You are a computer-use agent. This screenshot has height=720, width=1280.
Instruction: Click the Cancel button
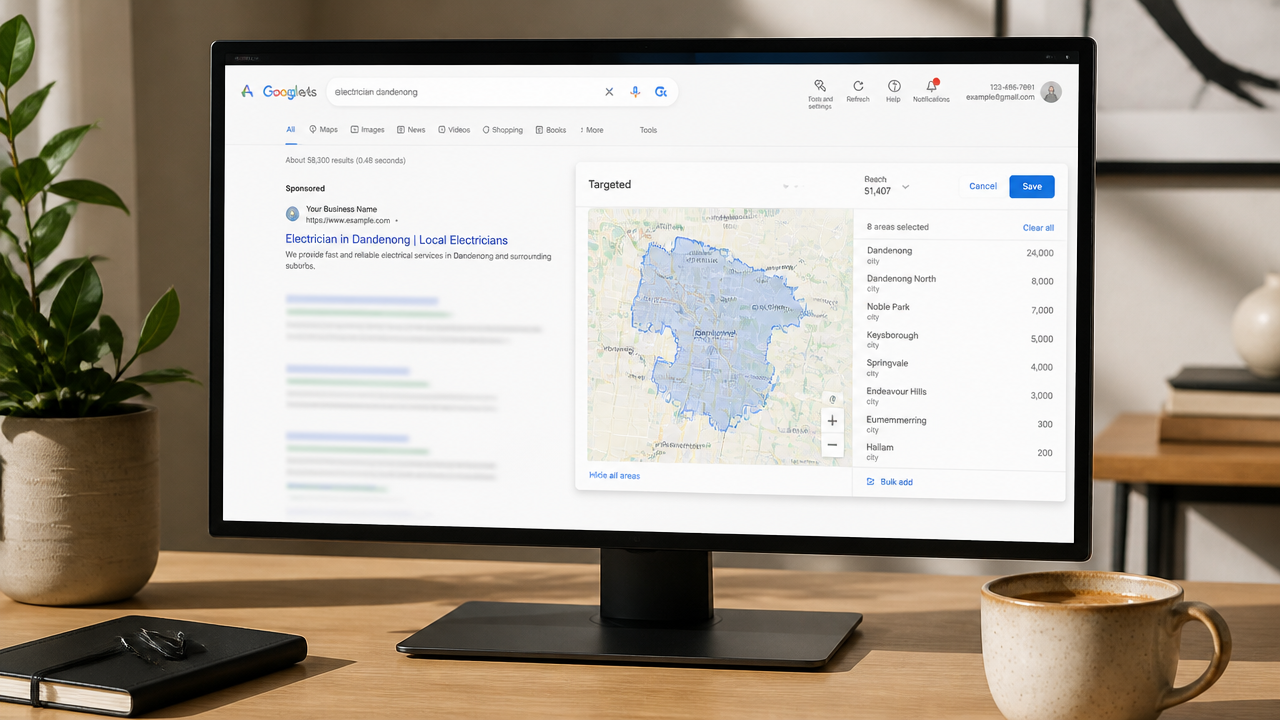point(983,186)
